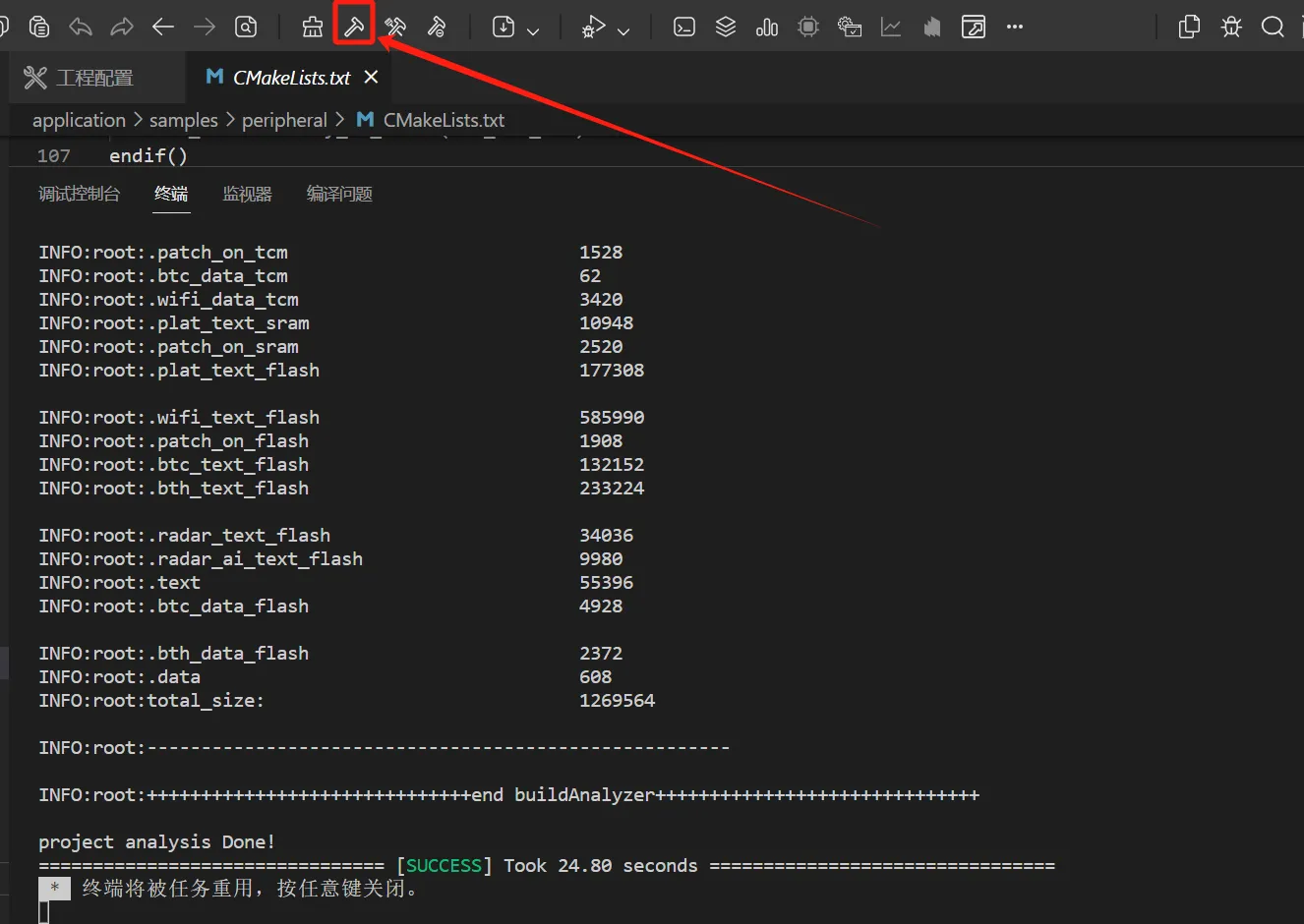The width and height of the screenshot is (1304, 924).
Task: Open the more options ellipsis menu
Action: 1015,27
